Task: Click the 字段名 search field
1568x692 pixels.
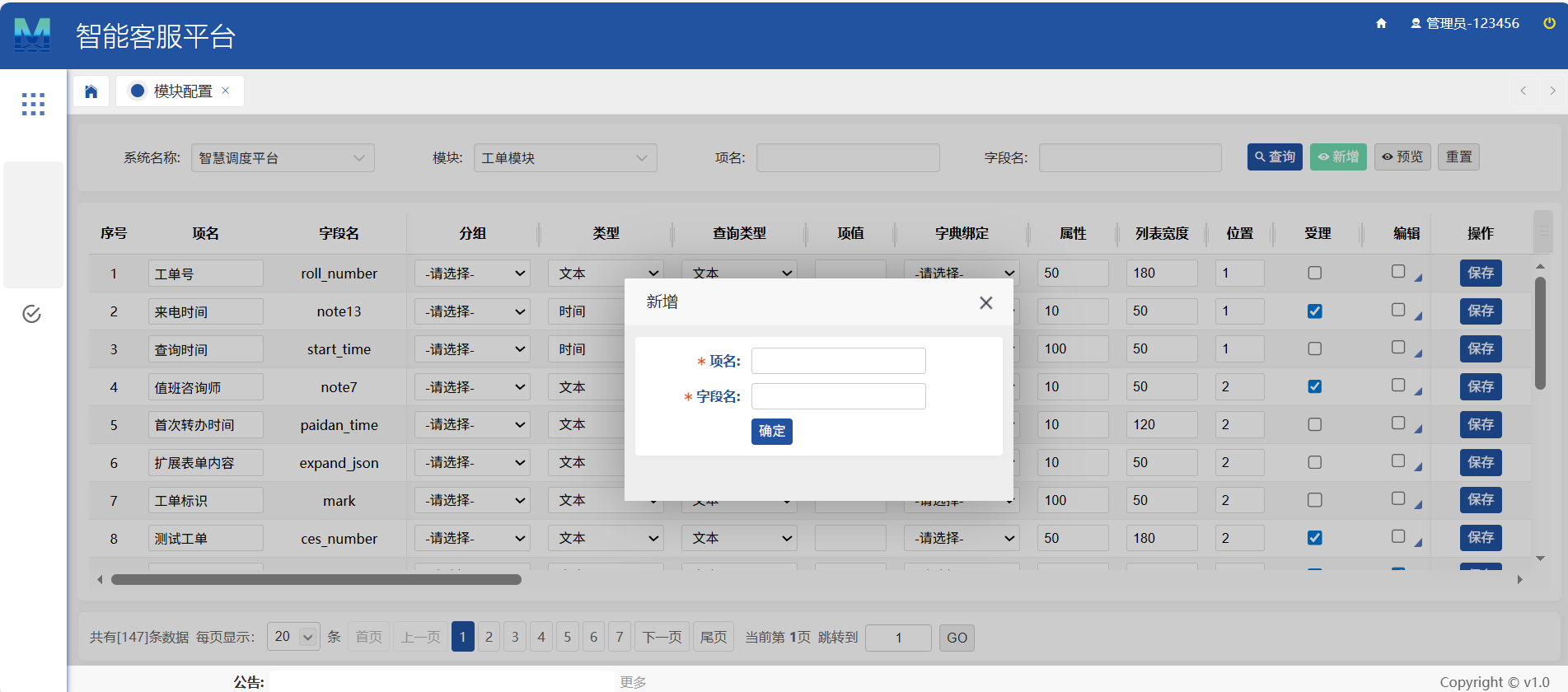Action: coord(1130,157)
